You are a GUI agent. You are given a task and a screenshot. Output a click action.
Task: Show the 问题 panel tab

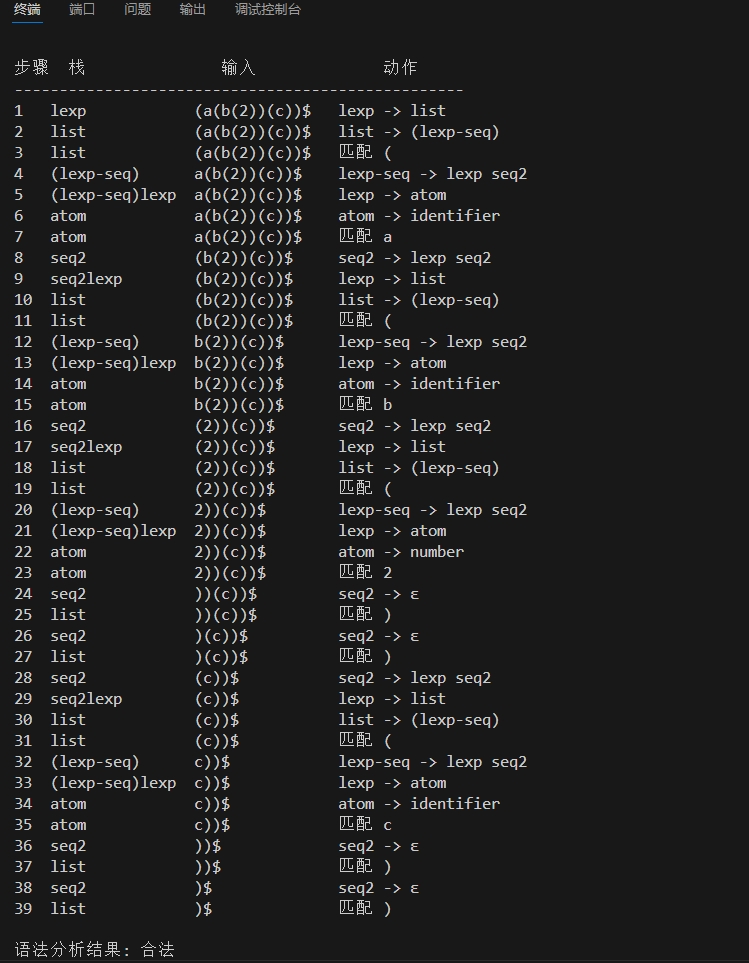click(137, 10)
